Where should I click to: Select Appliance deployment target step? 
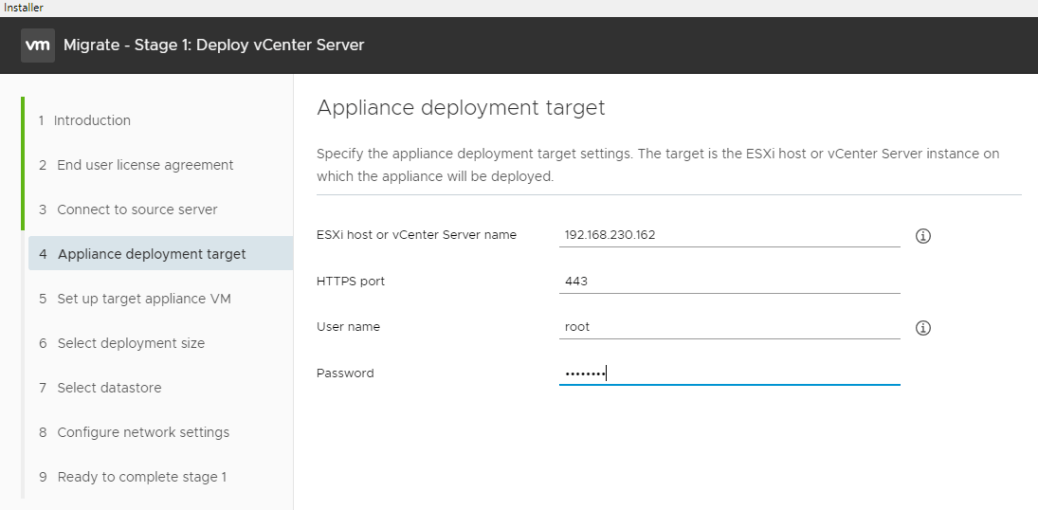point(142,254)
